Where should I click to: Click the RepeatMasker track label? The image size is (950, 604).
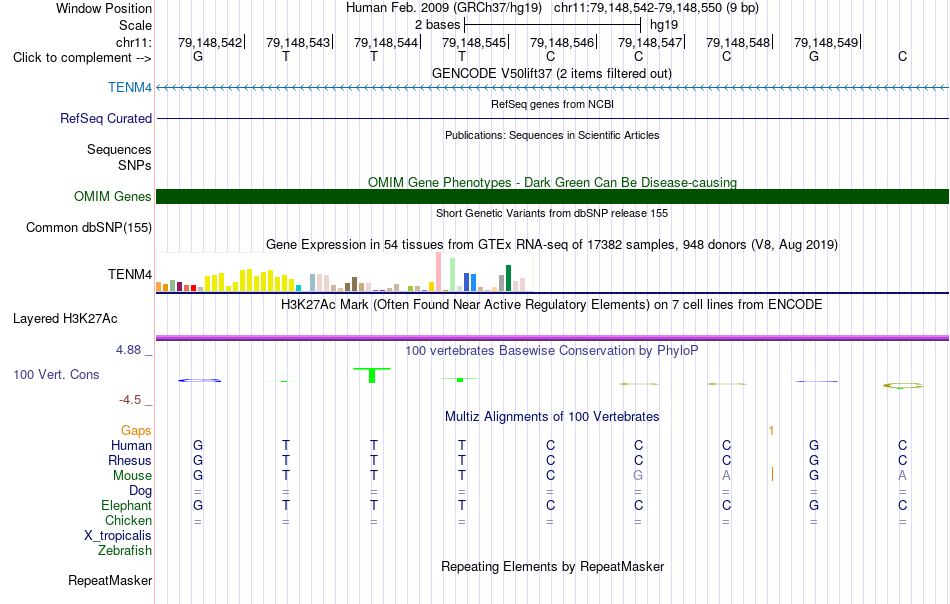[110, 580]
